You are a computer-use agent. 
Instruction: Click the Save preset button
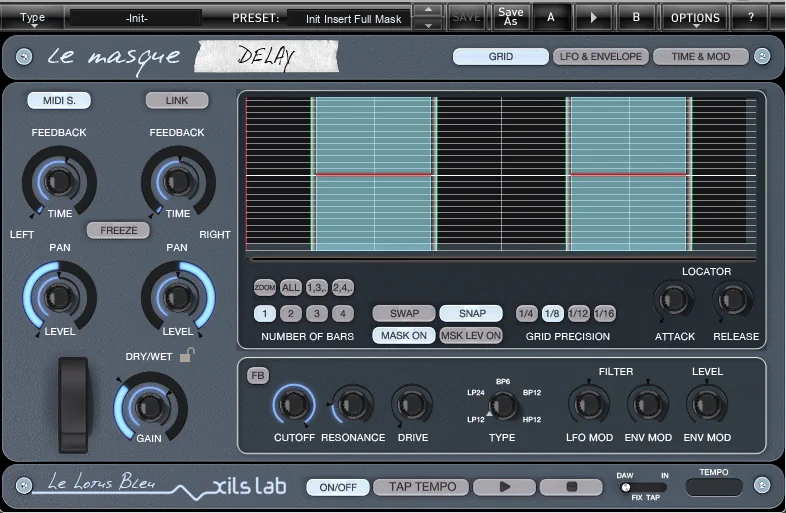(466, 18)
